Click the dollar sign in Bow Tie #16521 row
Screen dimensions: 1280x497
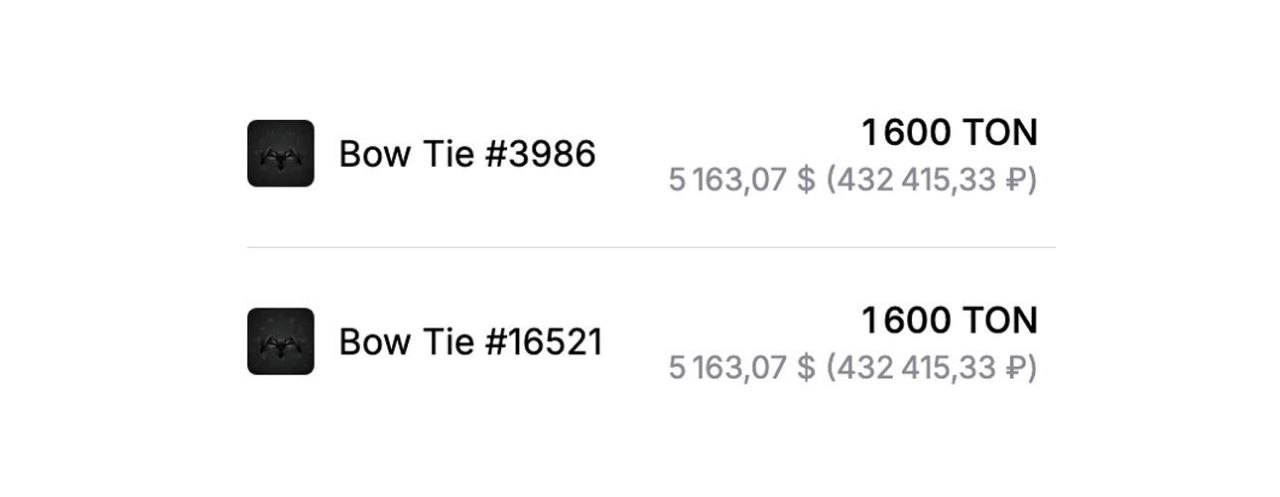(x=806, y=369)
